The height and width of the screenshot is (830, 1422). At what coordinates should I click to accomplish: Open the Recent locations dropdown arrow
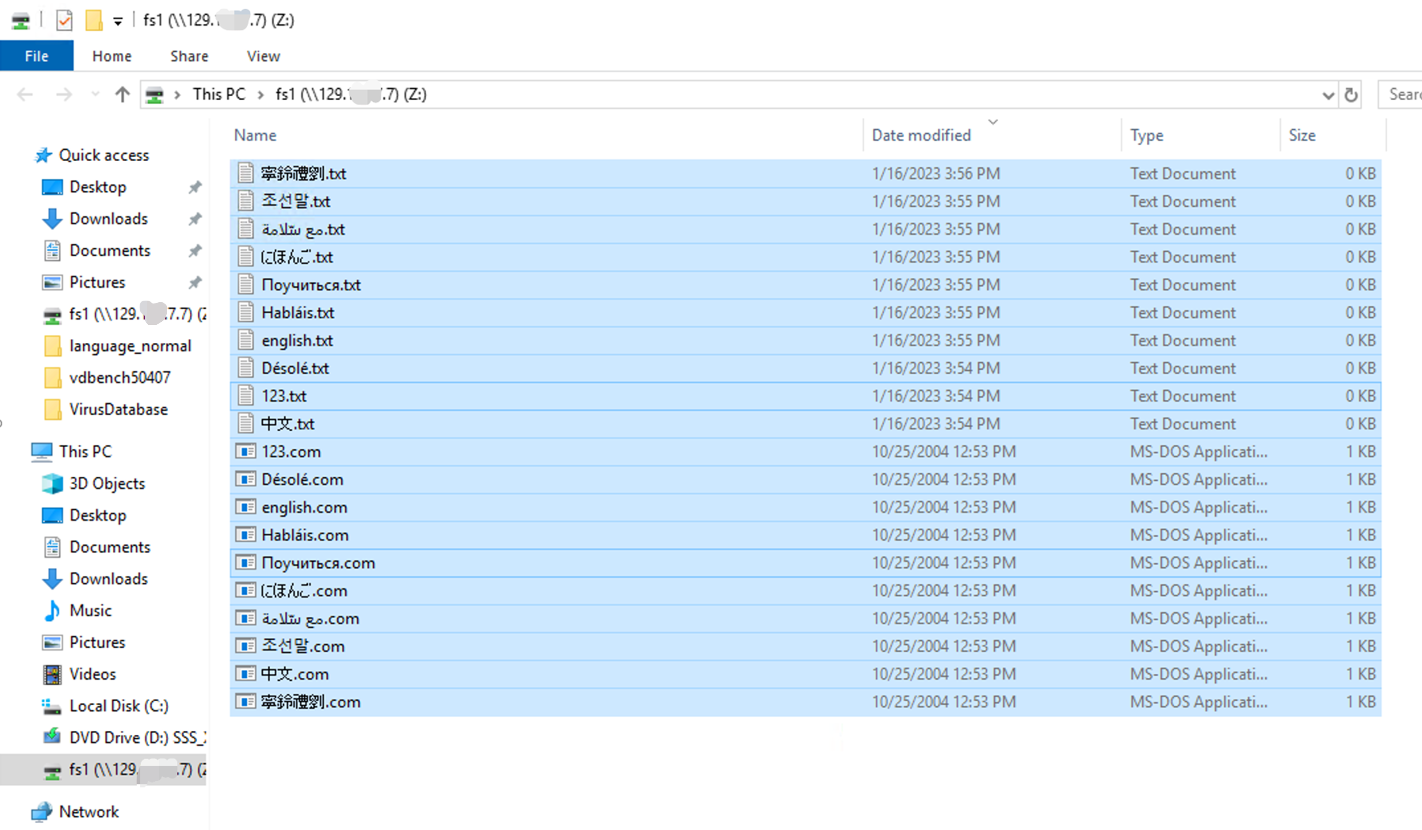tap(95, 95)
